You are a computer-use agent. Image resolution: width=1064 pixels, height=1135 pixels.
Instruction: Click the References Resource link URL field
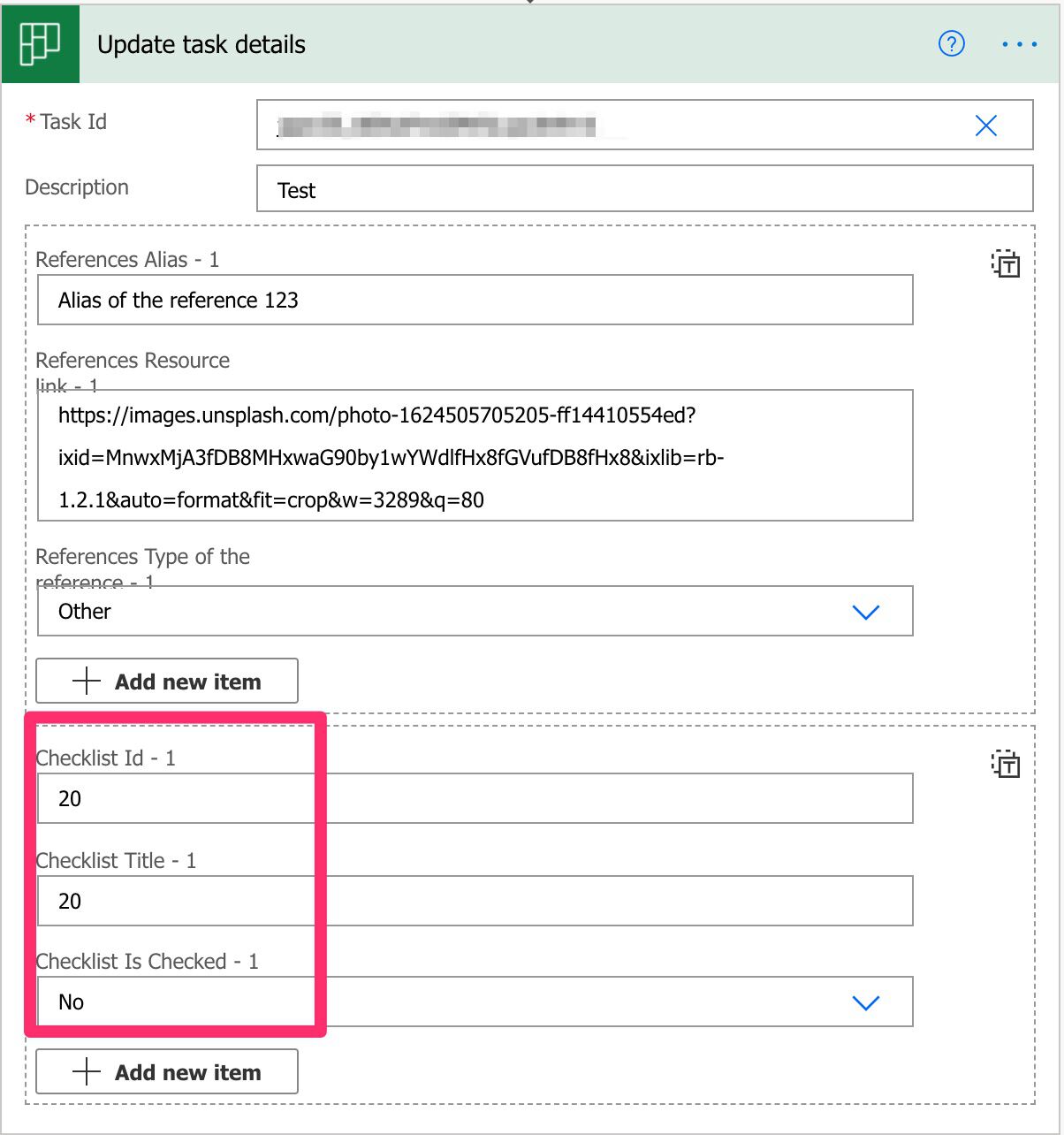pyautogui.click(x=475, y=455)
